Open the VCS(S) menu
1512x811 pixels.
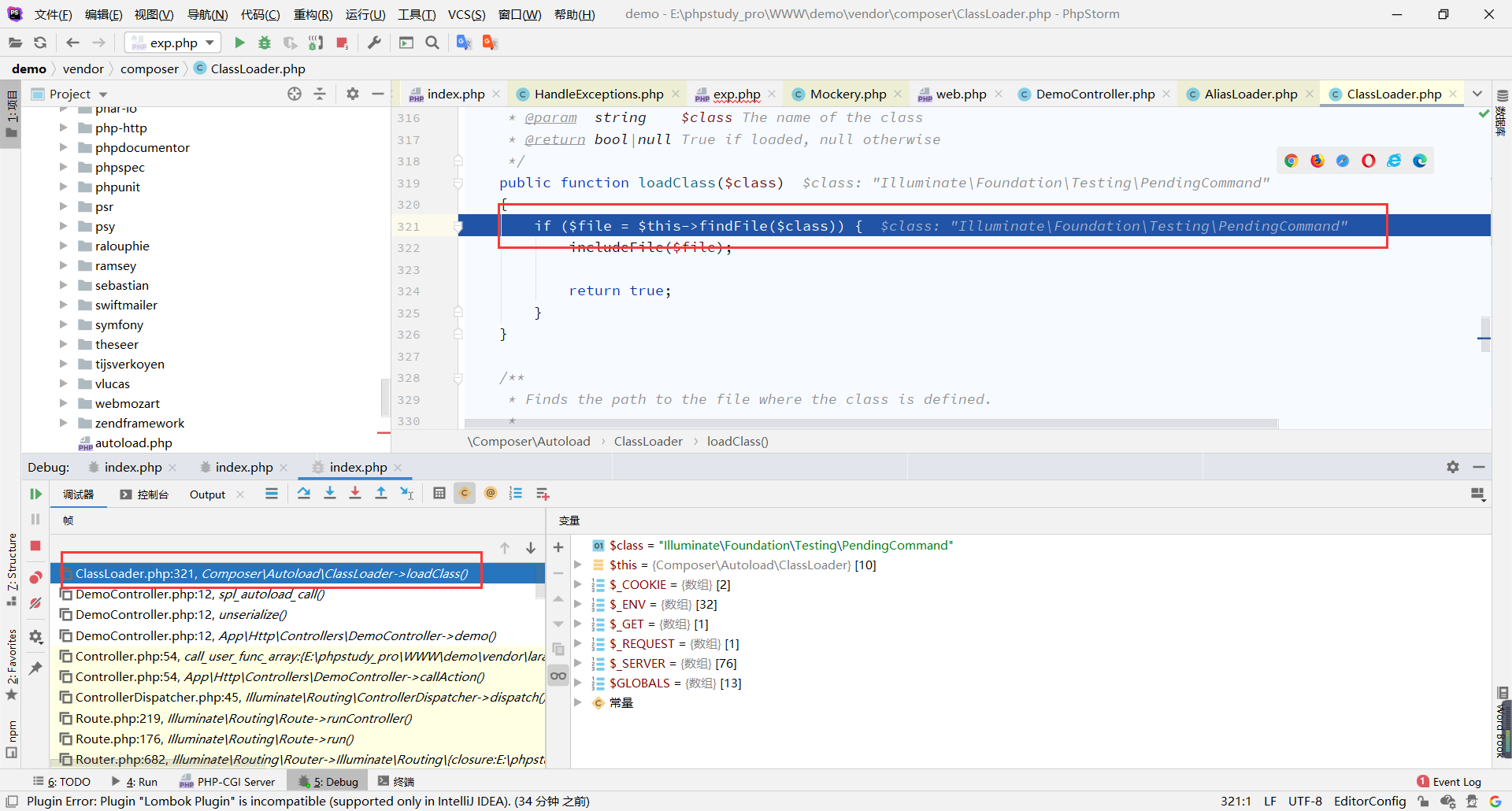tap(467, 14)
